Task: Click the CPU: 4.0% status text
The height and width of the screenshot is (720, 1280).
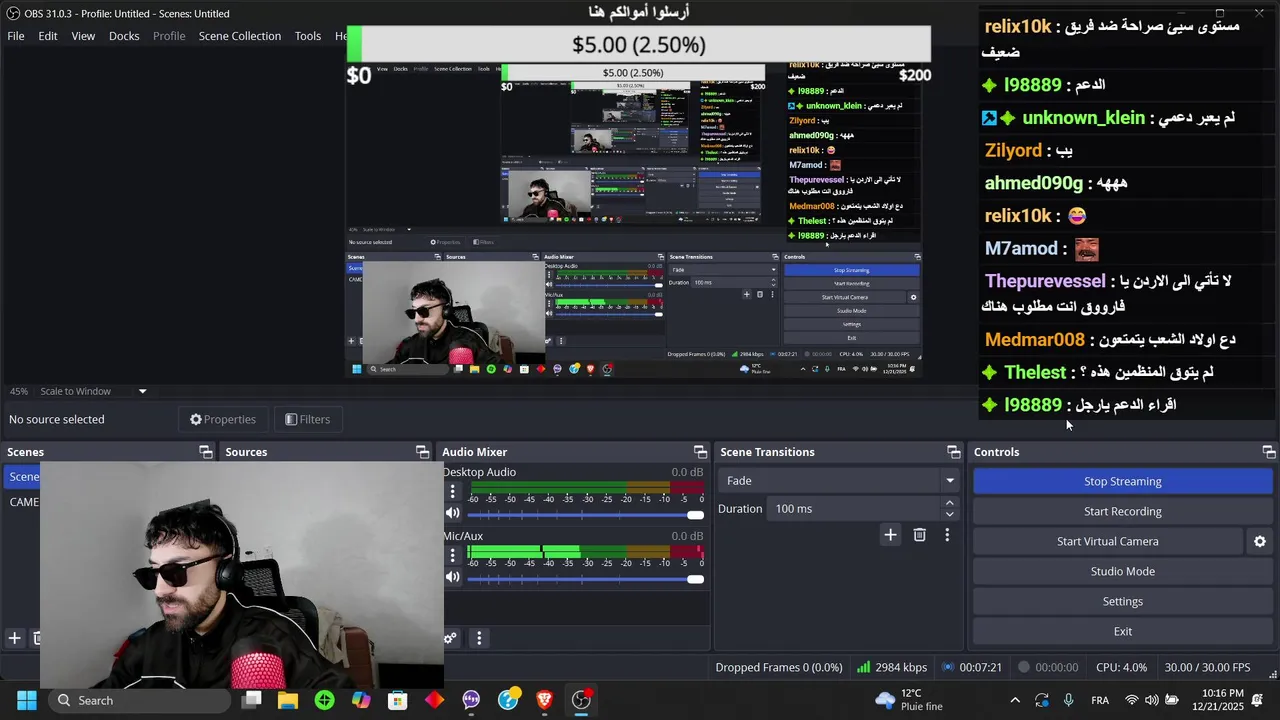Action: point(1121,667)
